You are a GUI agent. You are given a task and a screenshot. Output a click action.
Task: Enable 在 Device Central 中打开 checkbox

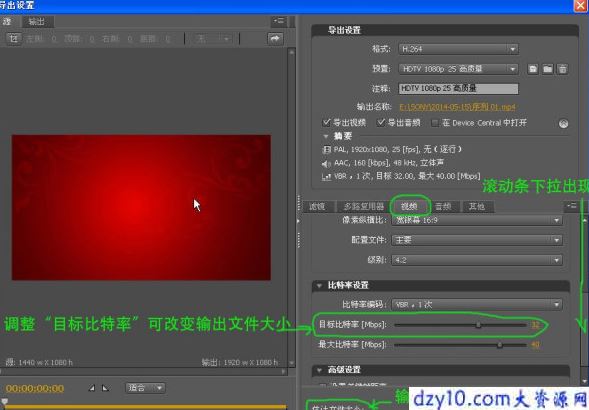pyautogui.click(x=435, y=123)
